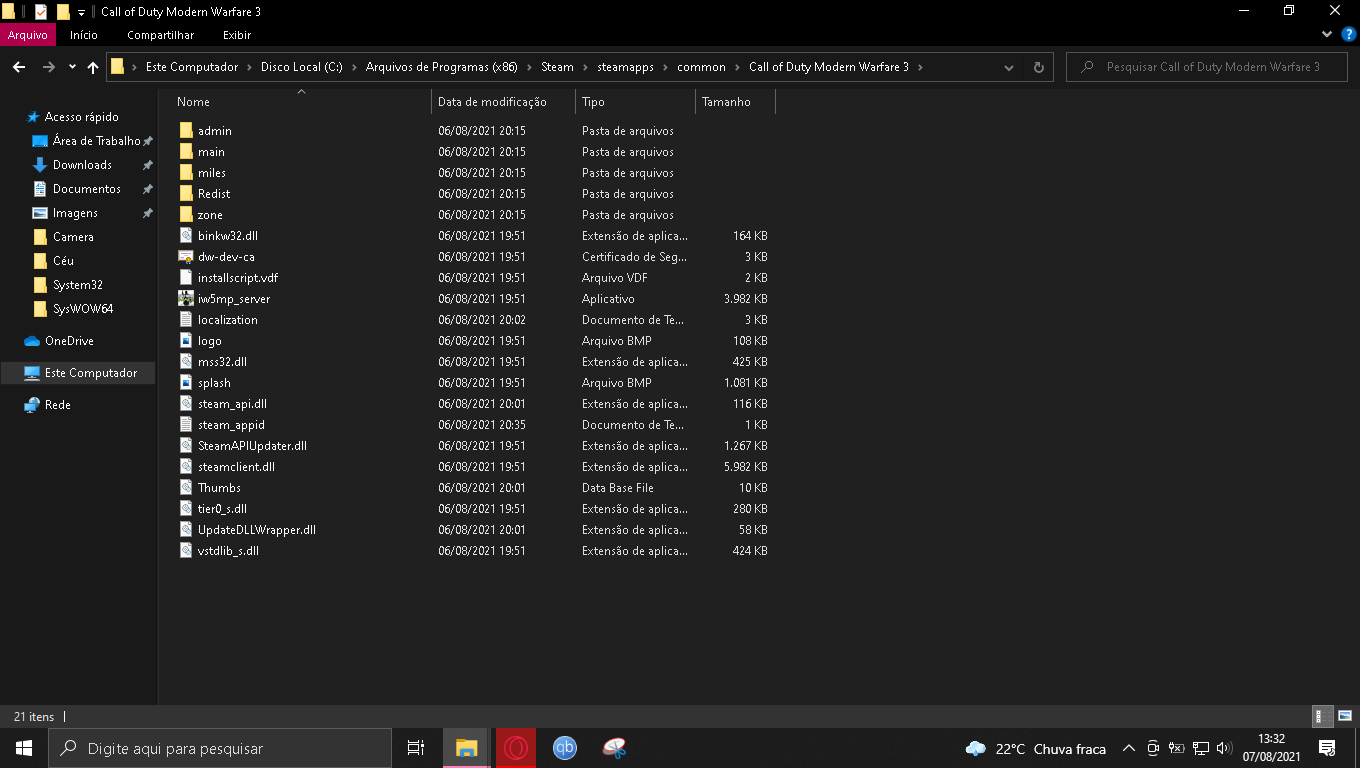Select the iw5mp_server application icon
The image size is (1360, 768).
[186, 299]
